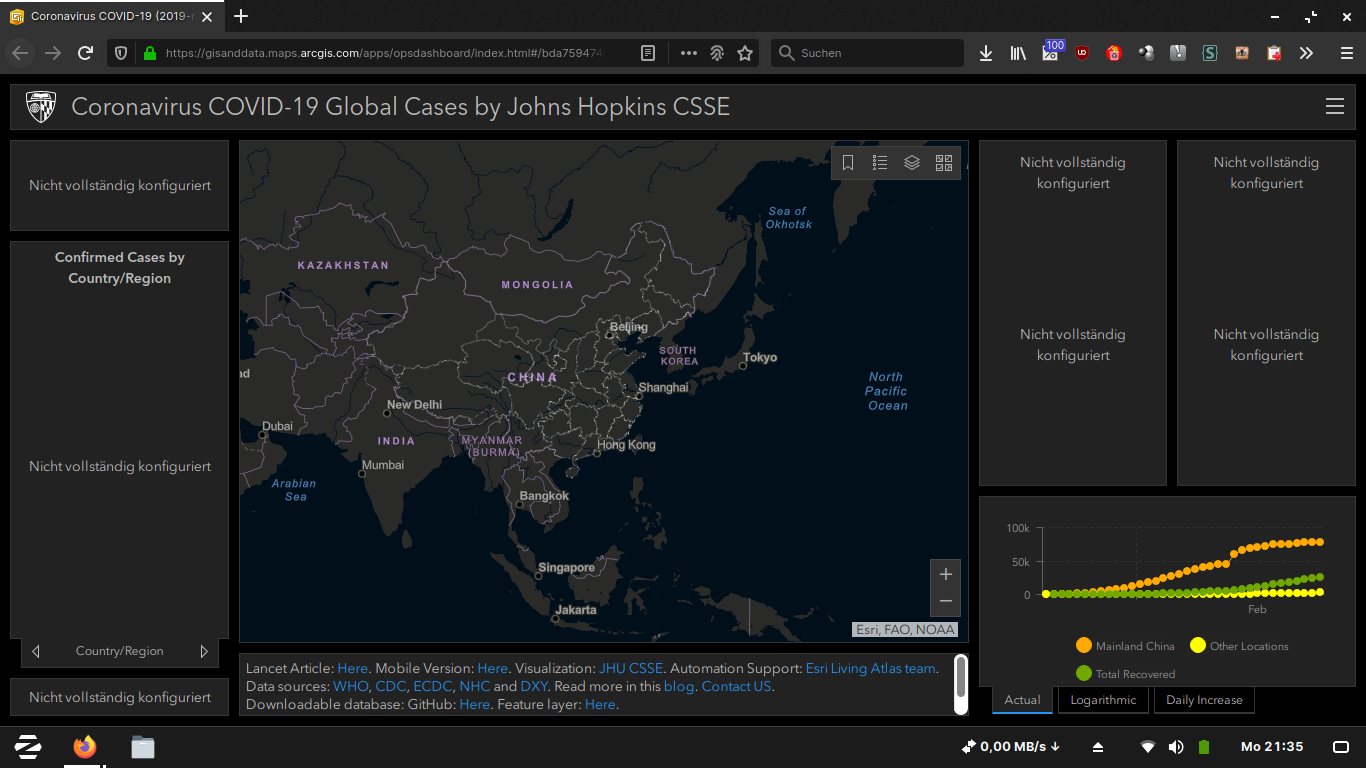Click the Hong Kong label on map
The width and height of the screenshot is (1366, 768).
coord(627,444)
